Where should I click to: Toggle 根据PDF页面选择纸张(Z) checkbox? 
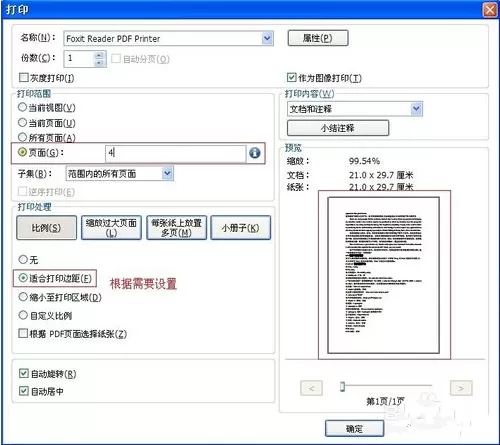tap(23, 333)
